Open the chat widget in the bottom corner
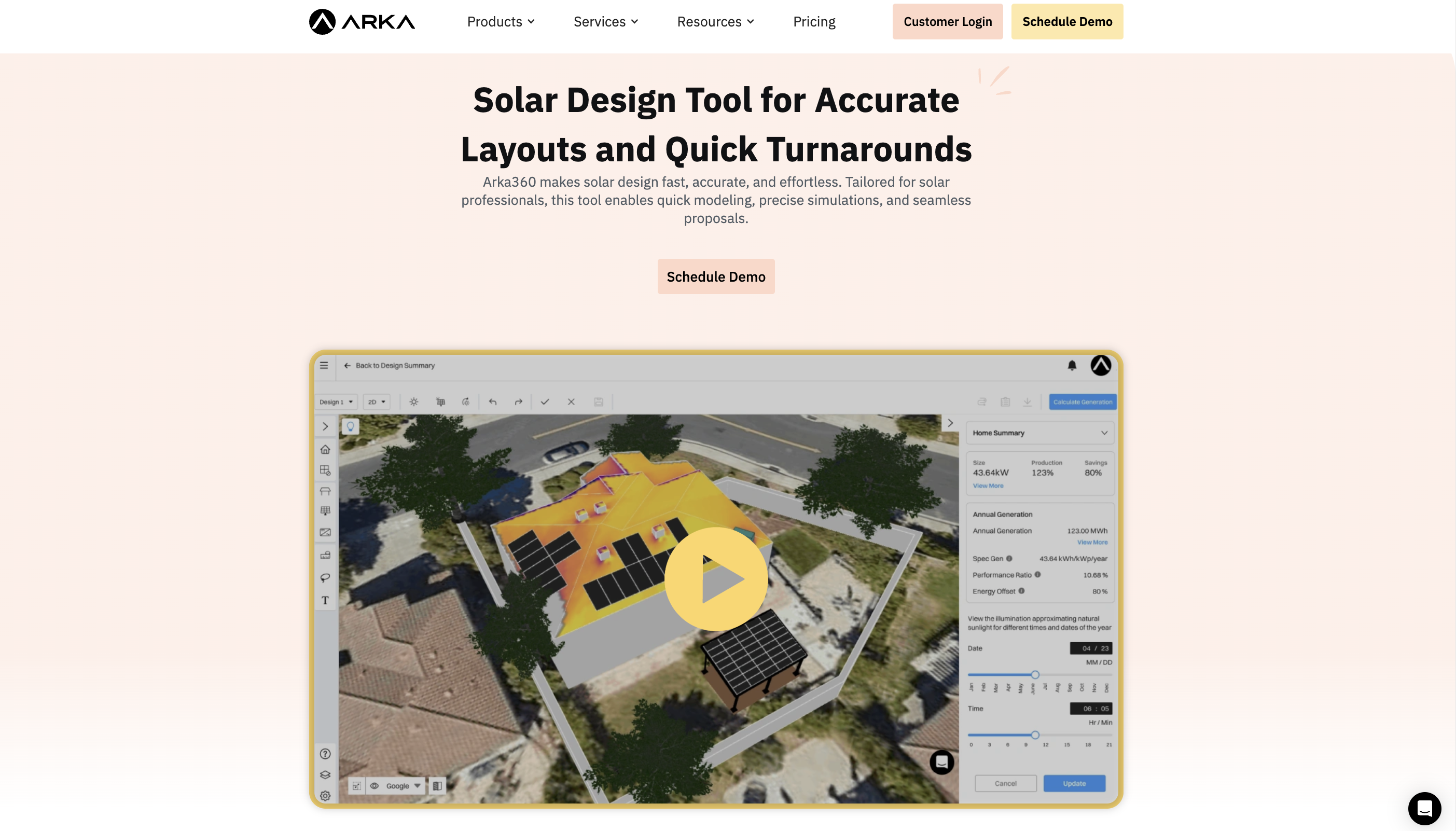 tap(1424, 808)
